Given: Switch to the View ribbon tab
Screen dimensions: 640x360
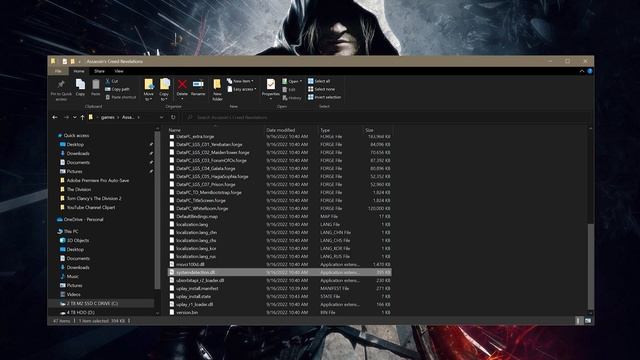Looking at the screenshot, I should [x=119, y=71].
